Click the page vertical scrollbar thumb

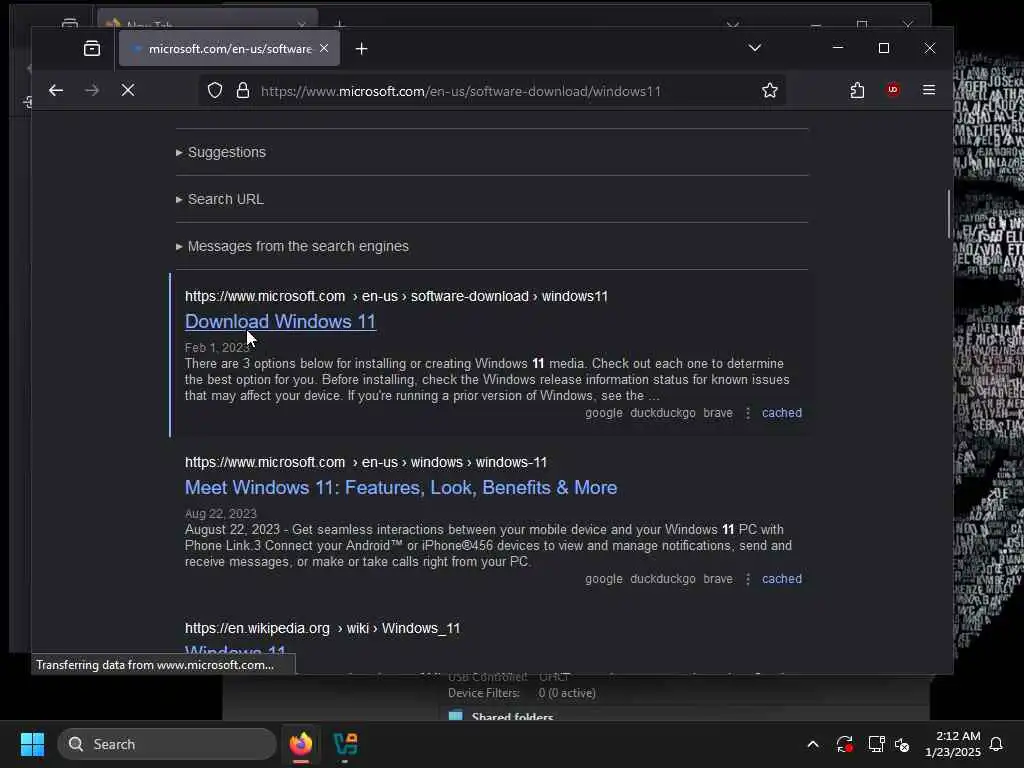(x=948, y=214)
